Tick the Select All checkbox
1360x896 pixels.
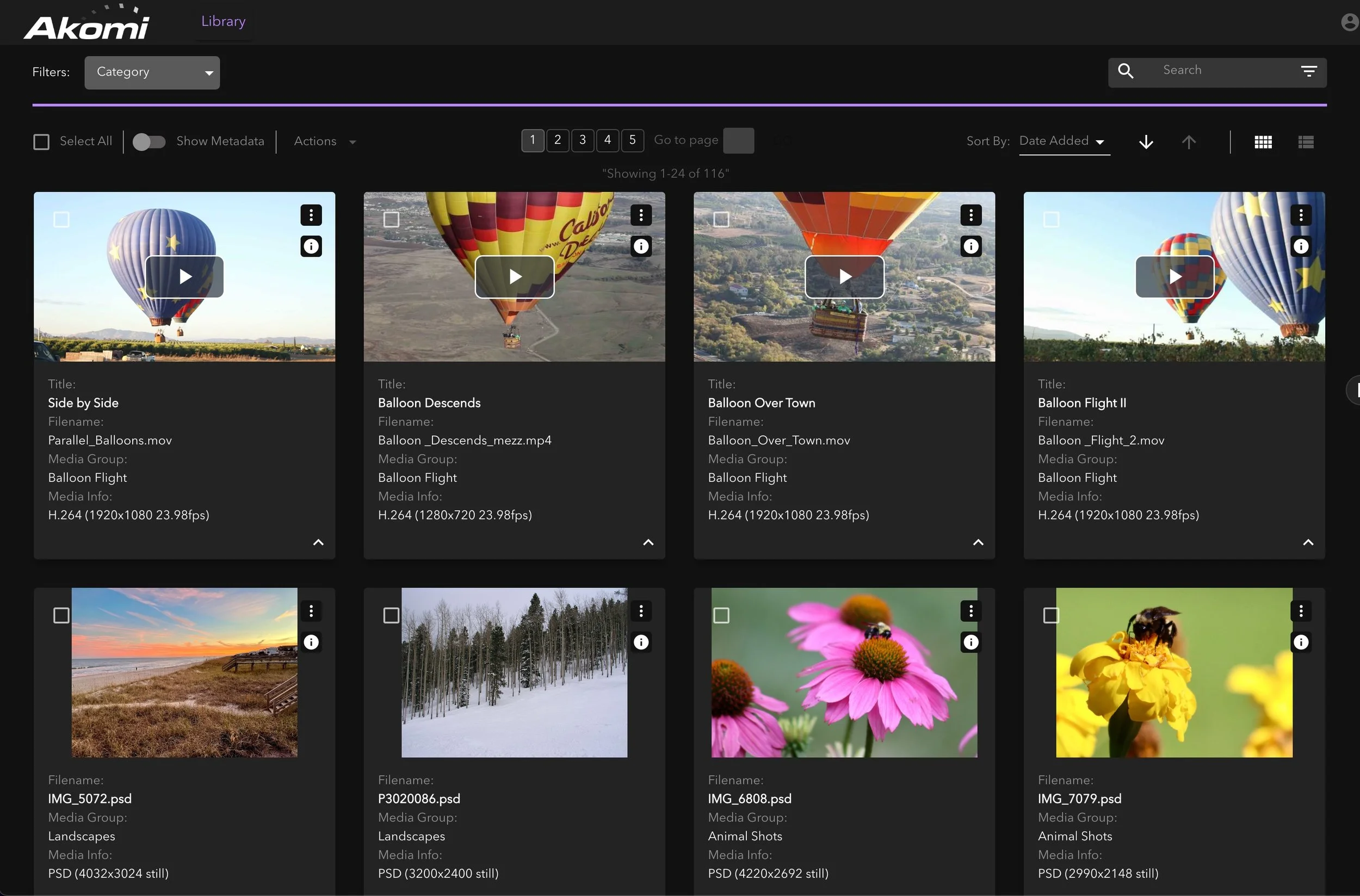41,141
